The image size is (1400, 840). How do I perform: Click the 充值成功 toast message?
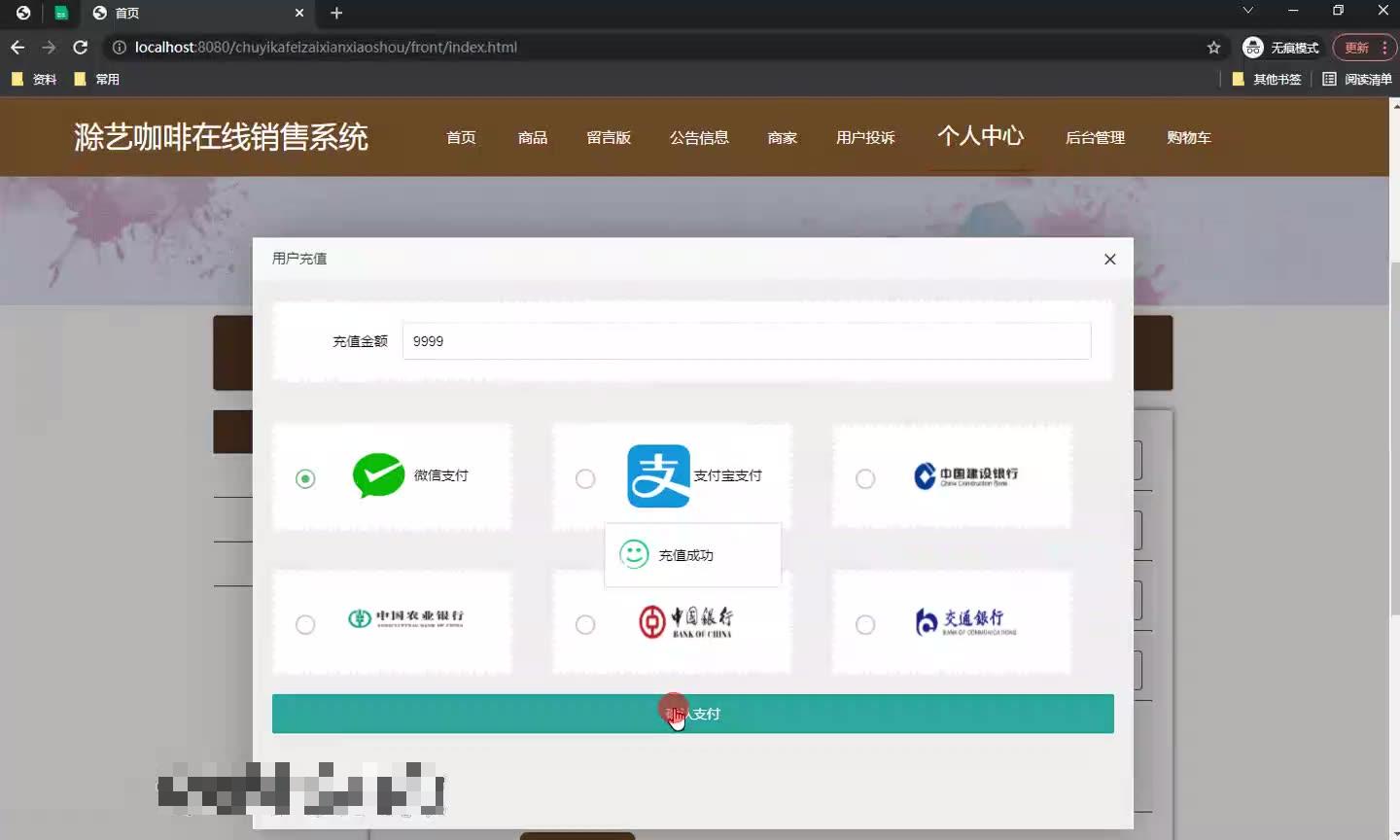(692, 555)
